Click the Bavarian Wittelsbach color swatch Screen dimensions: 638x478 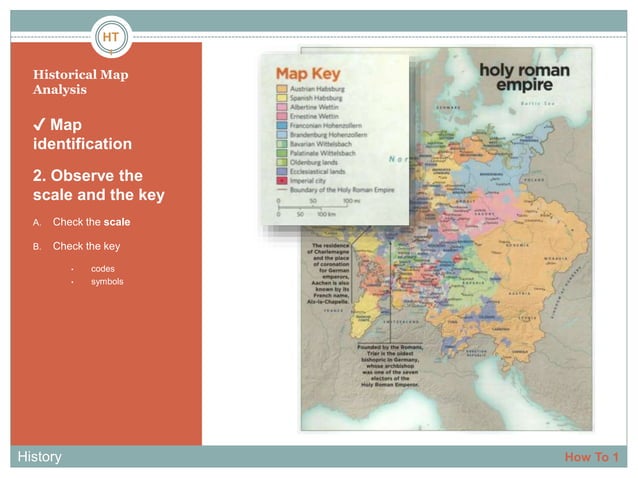coord(282,144)
